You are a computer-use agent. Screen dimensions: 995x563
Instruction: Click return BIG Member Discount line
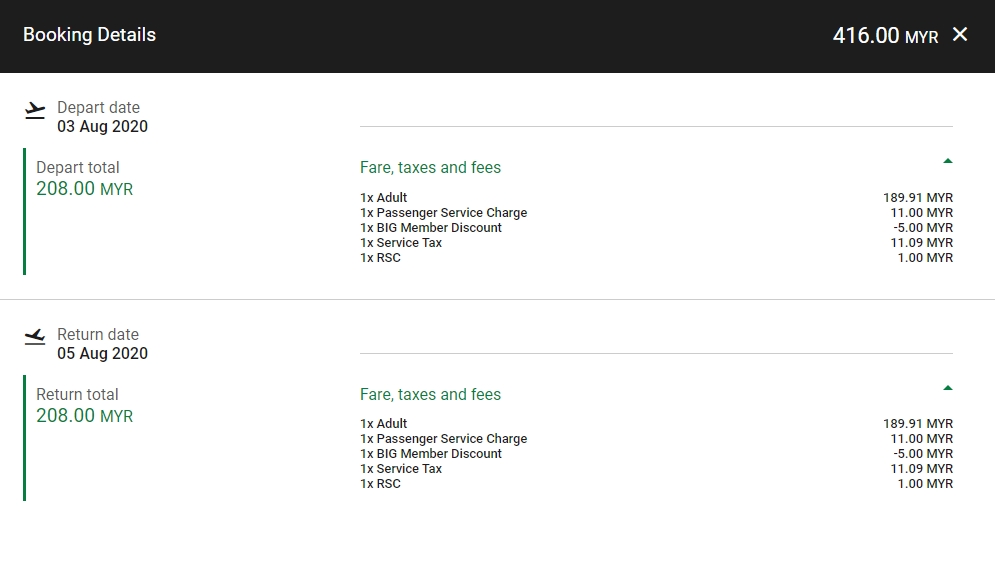pos(431,454)
